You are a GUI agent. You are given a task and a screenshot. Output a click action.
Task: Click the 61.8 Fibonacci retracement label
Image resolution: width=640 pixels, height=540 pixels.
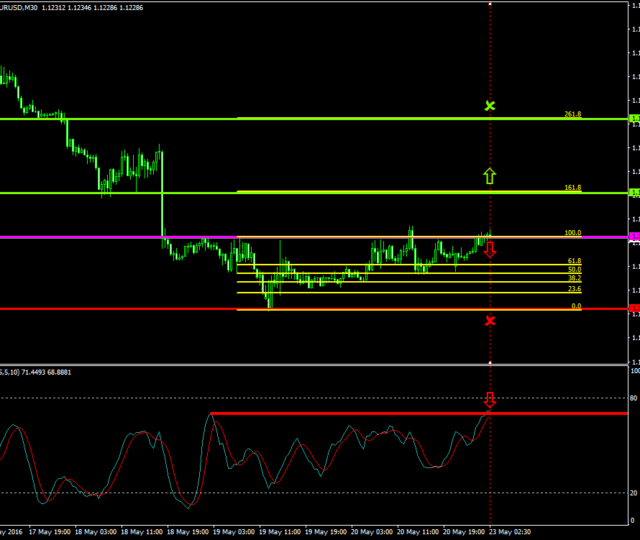(574, 261)
